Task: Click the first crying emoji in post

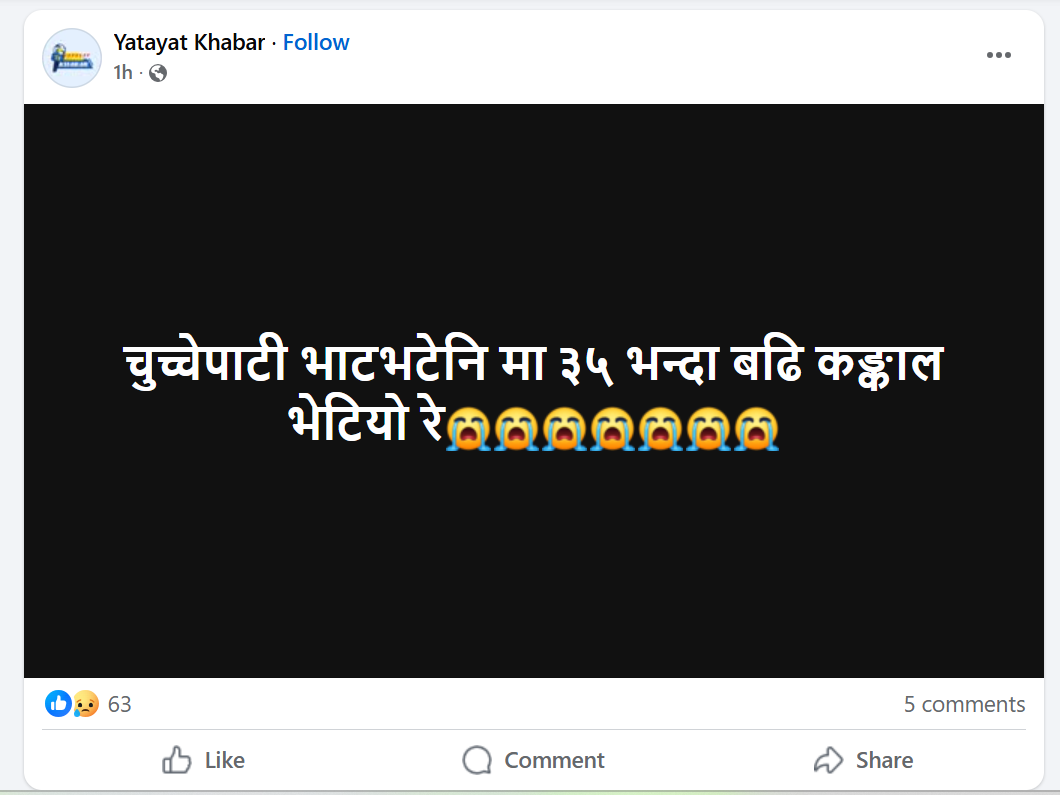Action: (x=466, y=428)
